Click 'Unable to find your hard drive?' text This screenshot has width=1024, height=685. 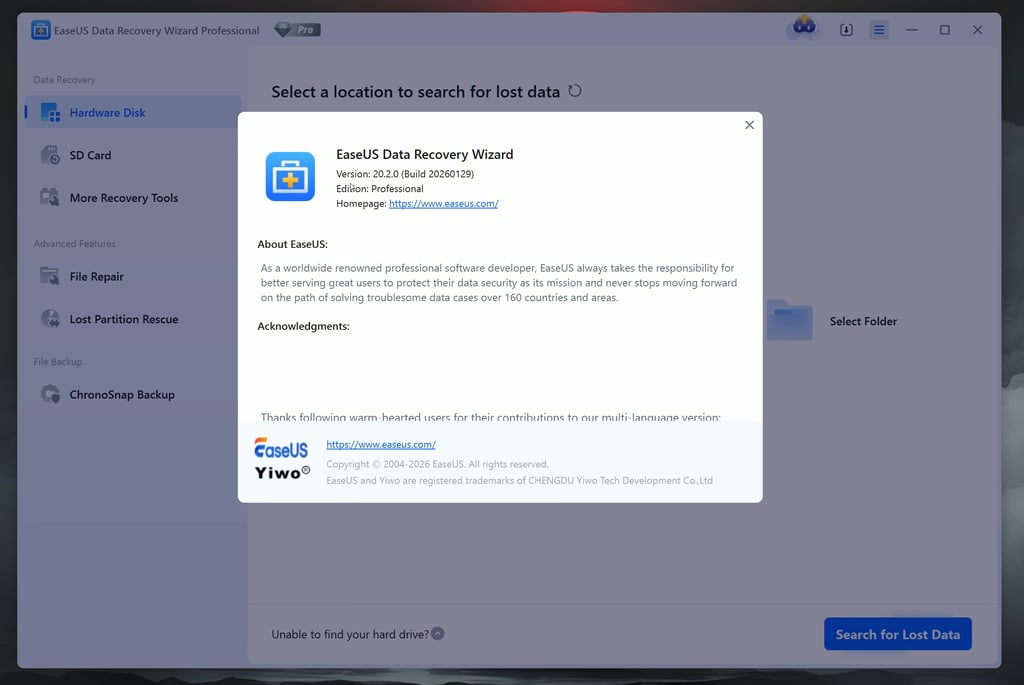coord(350,634)
